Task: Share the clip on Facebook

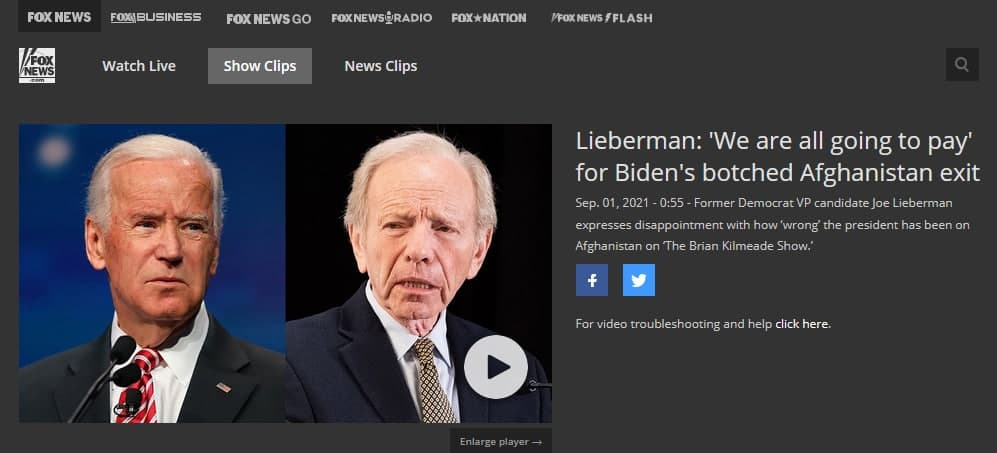Action: tap(592, 280)
